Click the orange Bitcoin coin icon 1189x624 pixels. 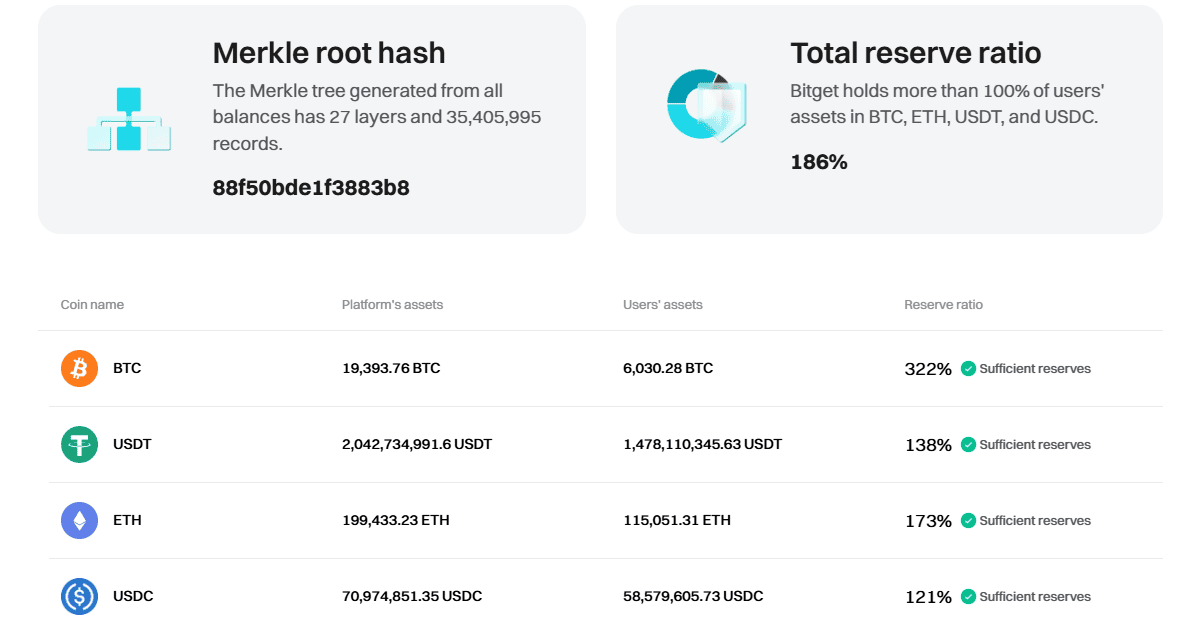pyautogui.click(x=80, y=368)
